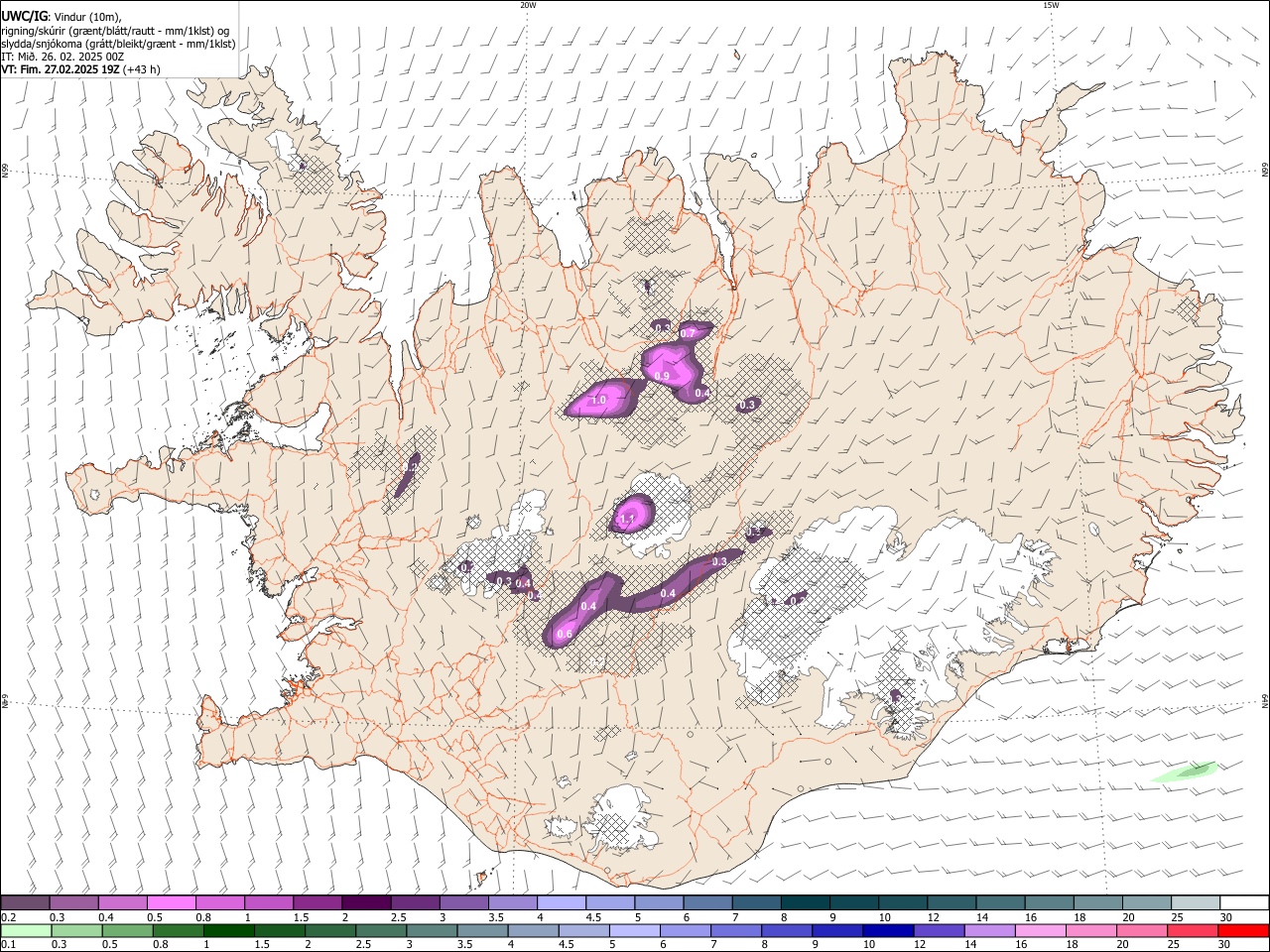
Task: Click the 'slydda/snjókoma' legend description line
Action: 118,44
